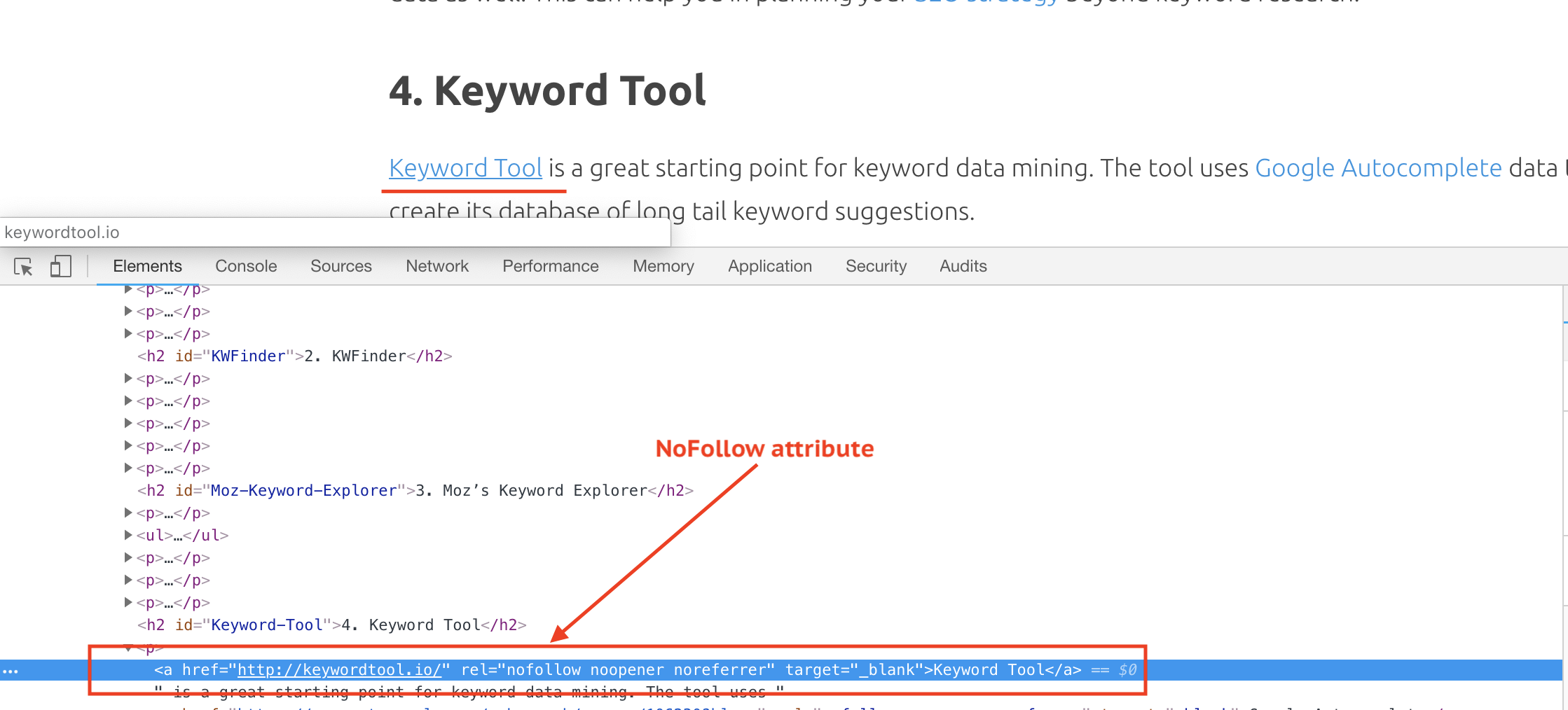Screen dimensions: 1568x710
Task: Click the http://keywordtool.io/ href in DOM
Action: pyautogui.click(x=340, y=670)
